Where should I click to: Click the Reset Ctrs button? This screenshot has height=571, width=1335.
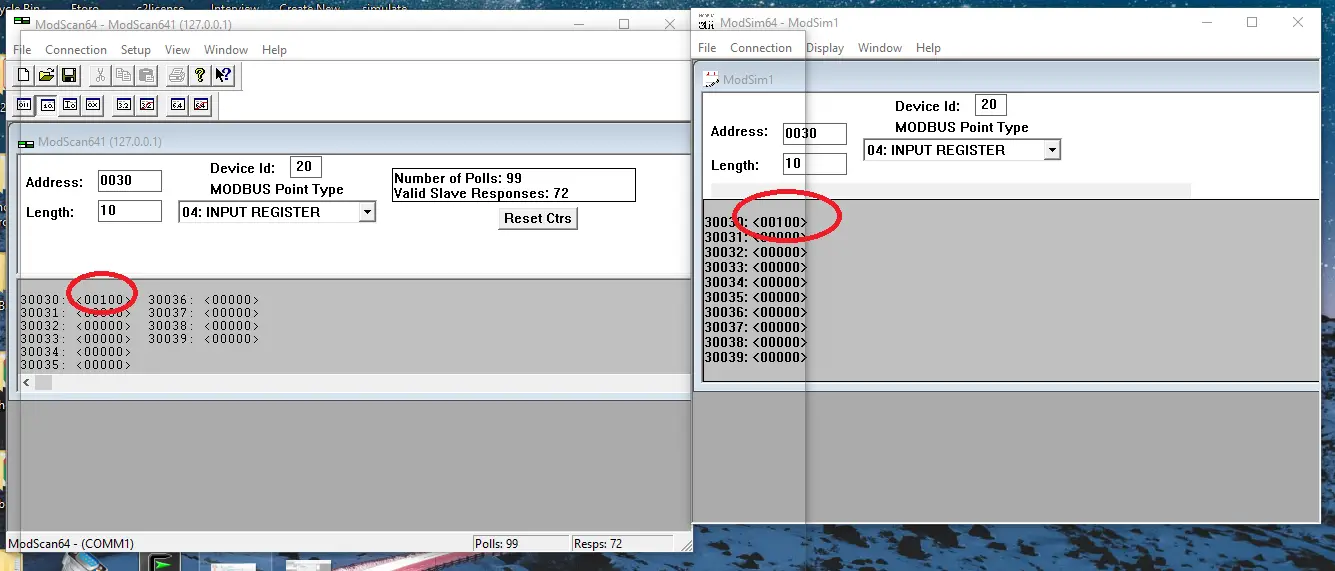(x=538, y=218)
